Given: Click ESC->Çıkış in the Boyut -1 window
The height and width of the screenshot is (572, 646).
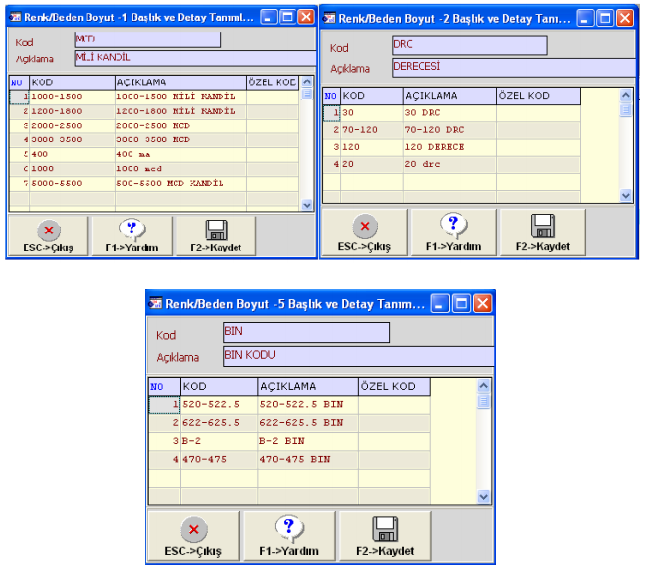Looking at the screenshot, I should click(x=47, y=235).
